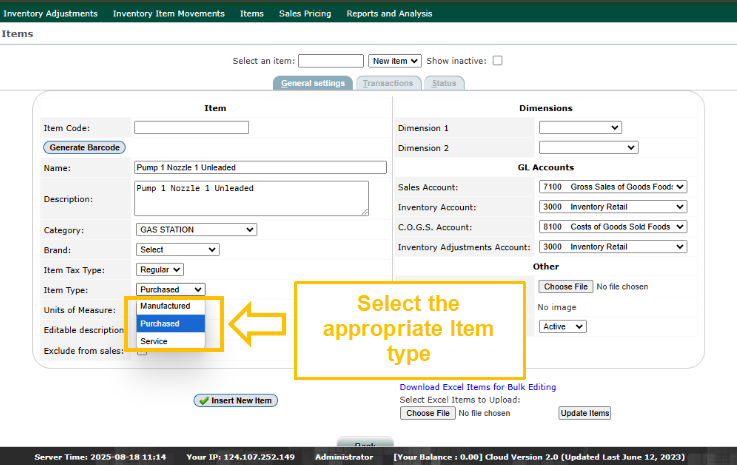Click the Item Code input field

click(191, 127)
